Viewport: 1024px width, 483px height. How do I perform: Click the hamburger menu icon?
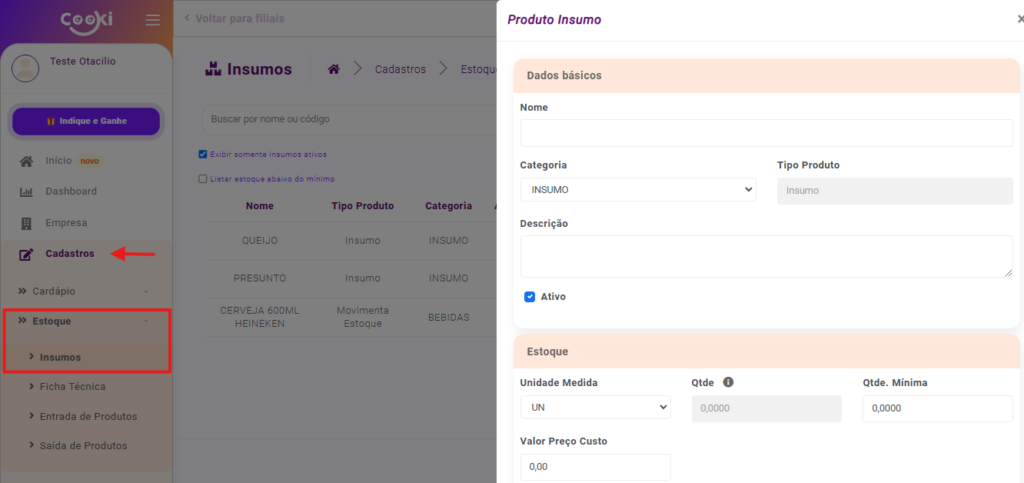(x=152, y=20)
